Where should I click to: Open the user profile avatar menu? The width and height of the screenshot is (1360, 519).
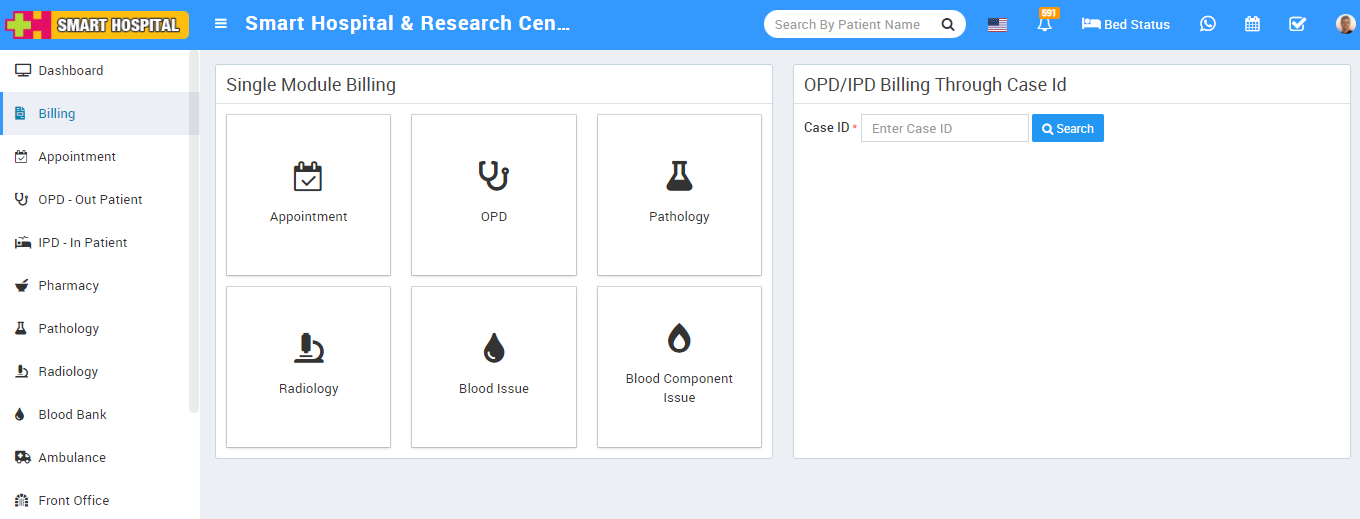pyautogui.click(x=1345, y=24)
